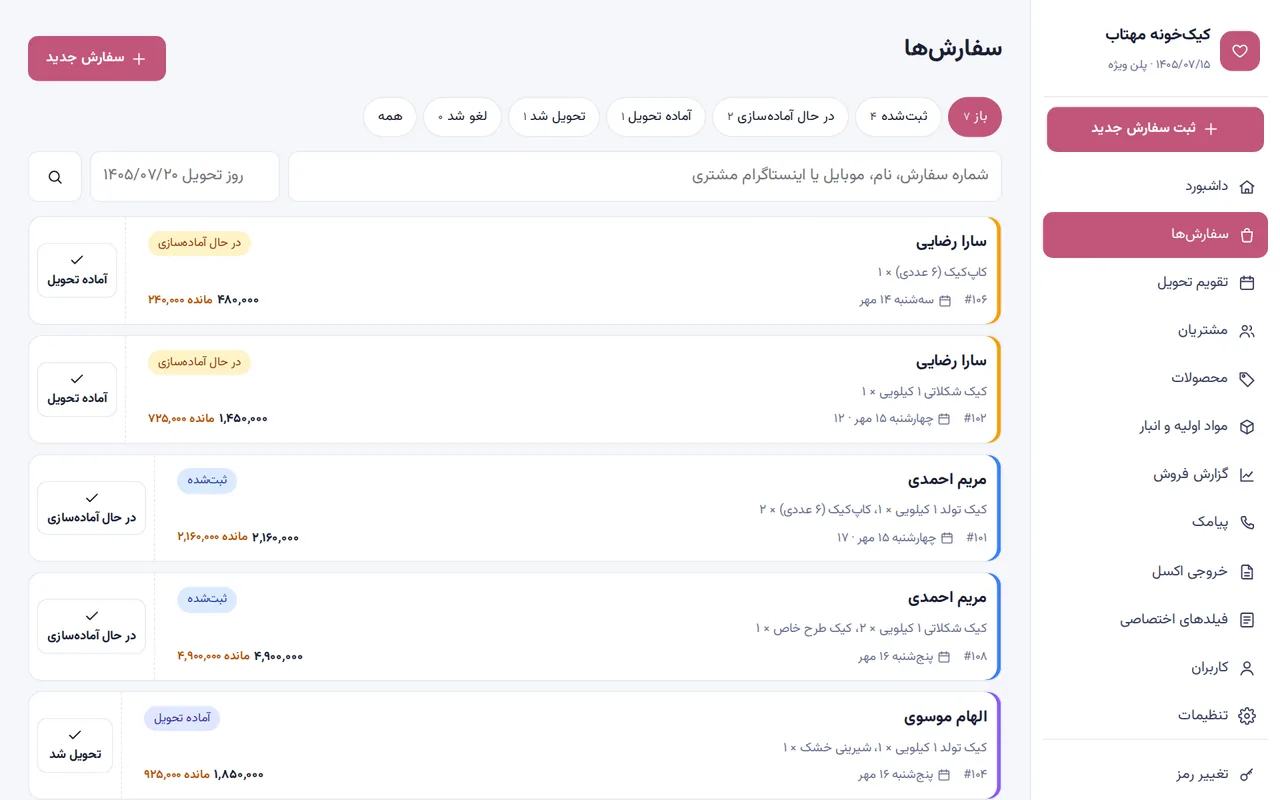1280x800 pixels.
Task: Mark order #102 as آماده تحویل
Action: 77,390
